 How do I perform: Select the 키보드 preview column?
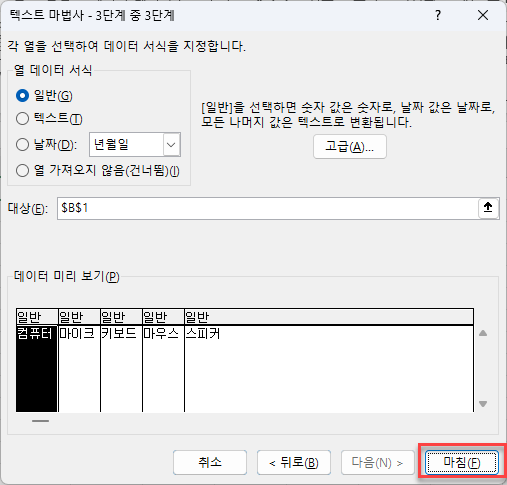click(x=121, y=368)
